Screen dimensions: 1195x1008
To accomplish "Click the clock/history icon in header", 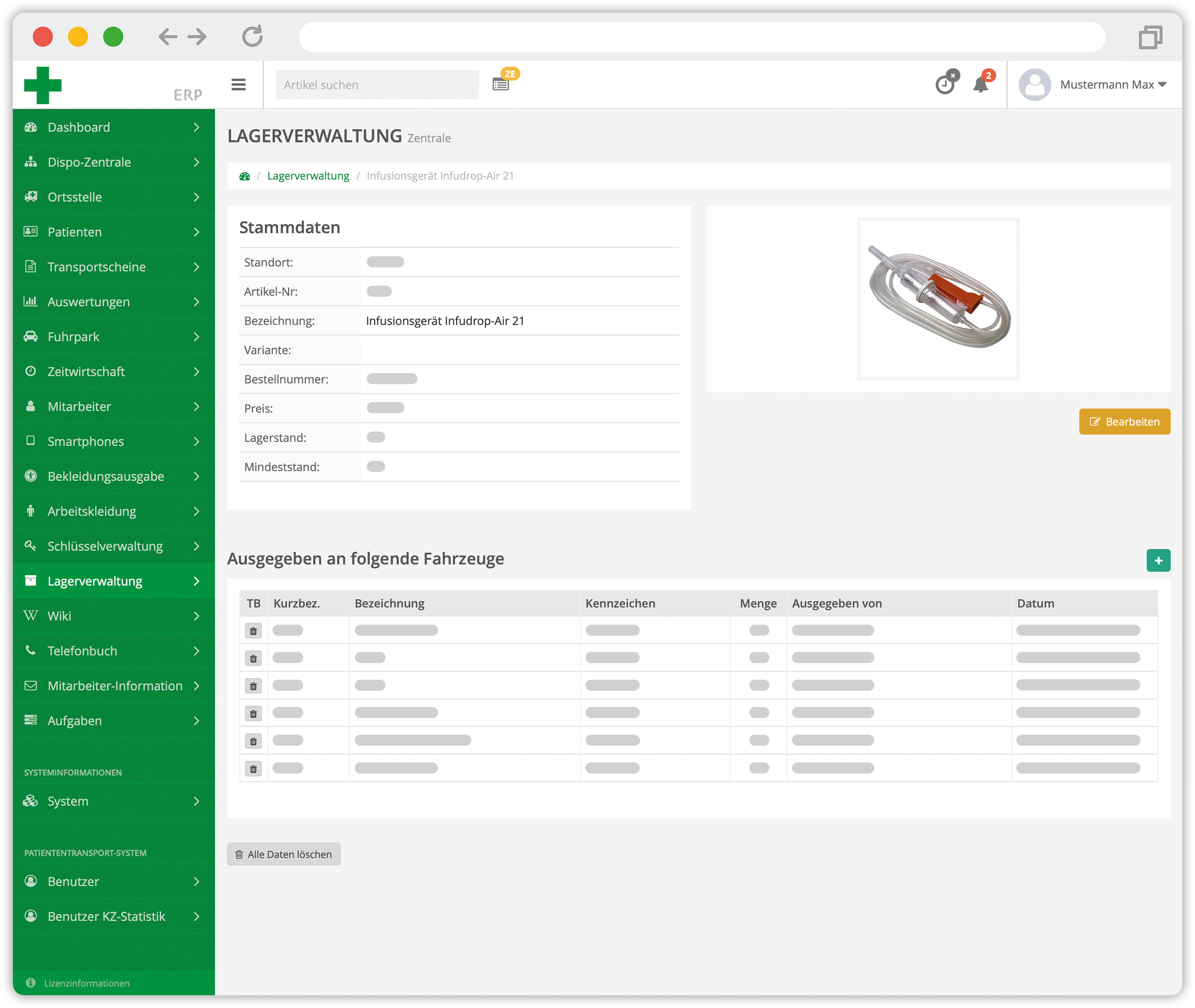I will 944,85.
